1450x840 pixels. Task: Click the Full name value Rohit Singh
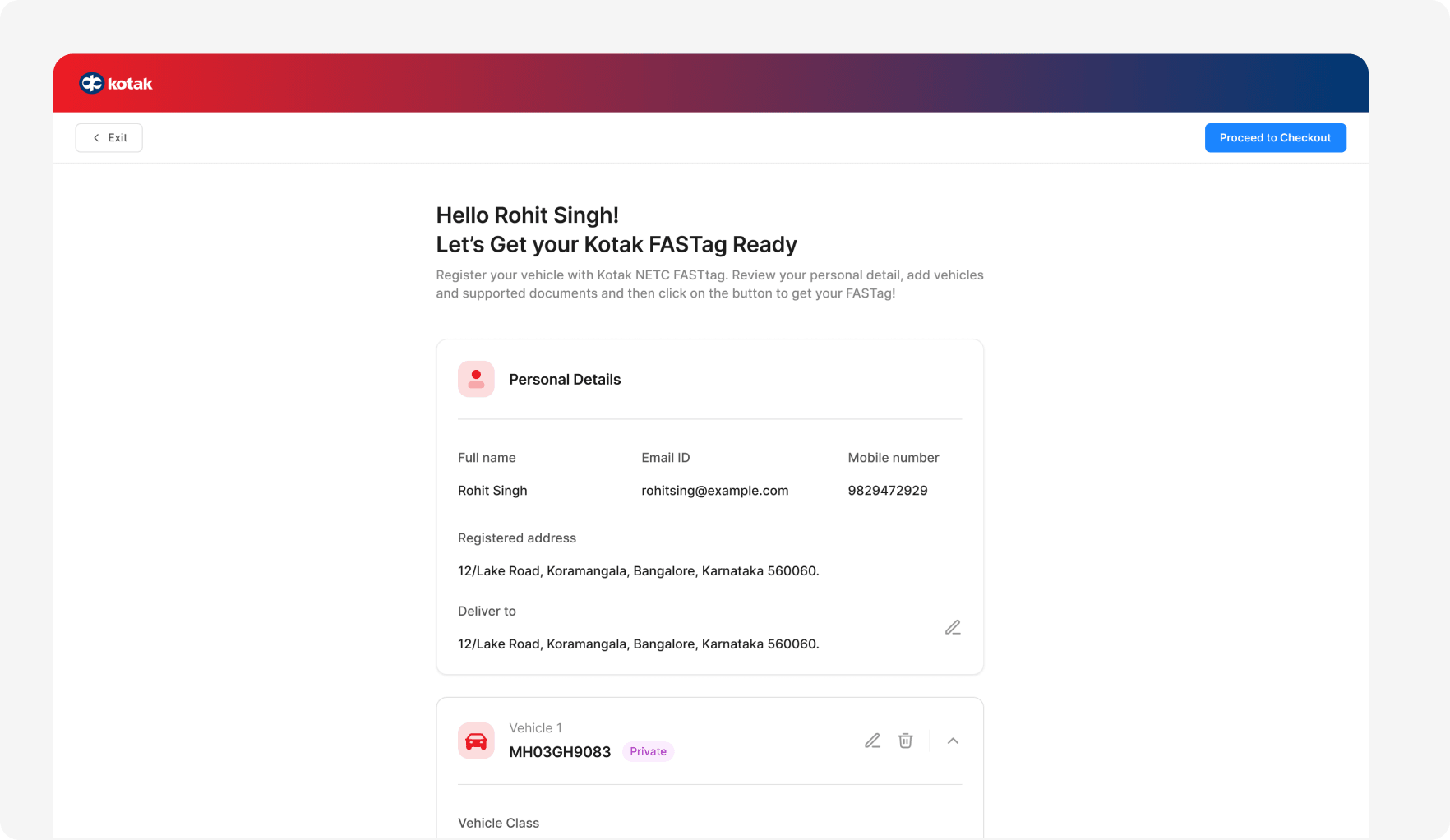coord(492,491)
